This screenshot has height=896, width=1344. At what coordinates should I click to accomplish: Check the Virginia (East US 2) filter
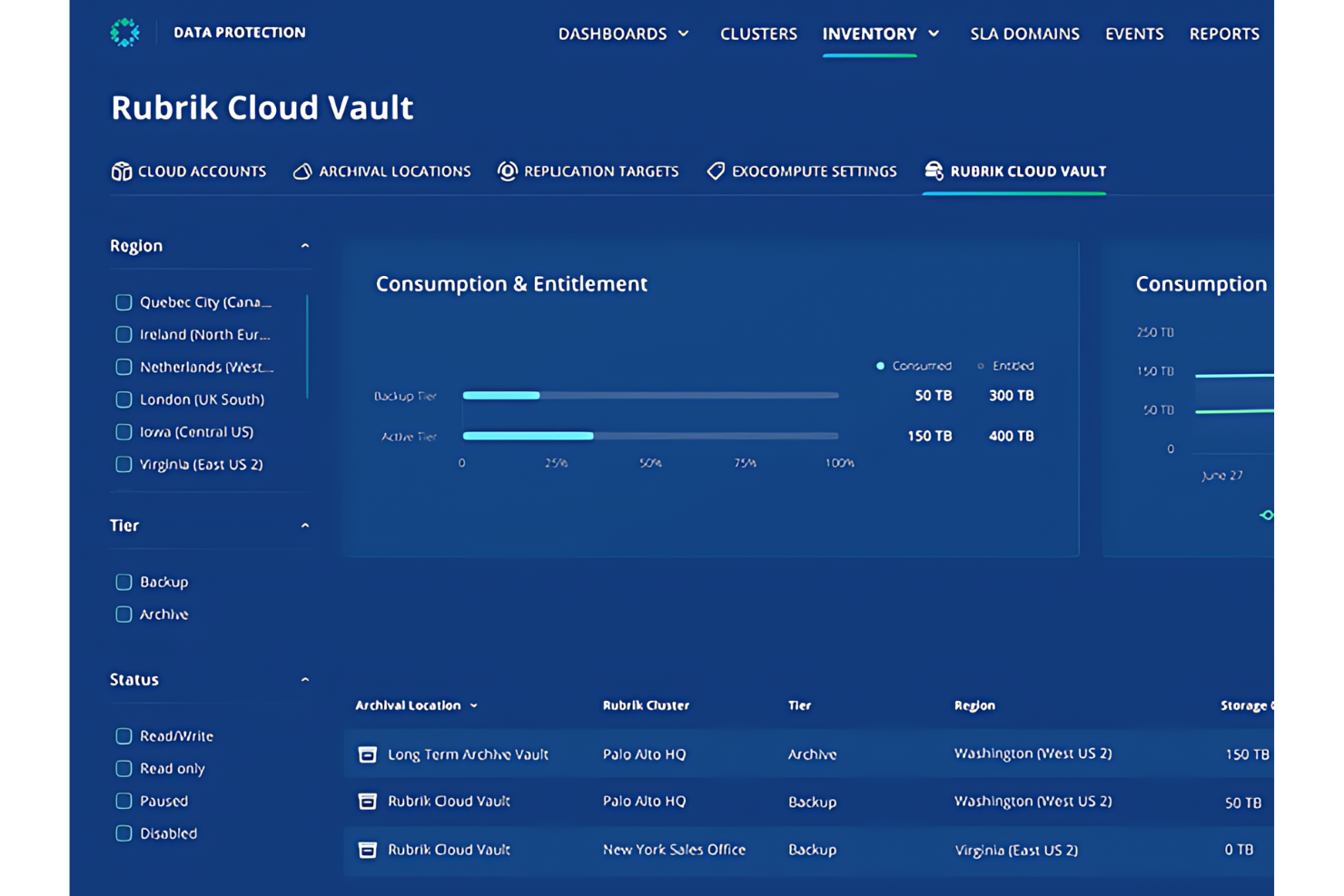[x=124, y=464]
